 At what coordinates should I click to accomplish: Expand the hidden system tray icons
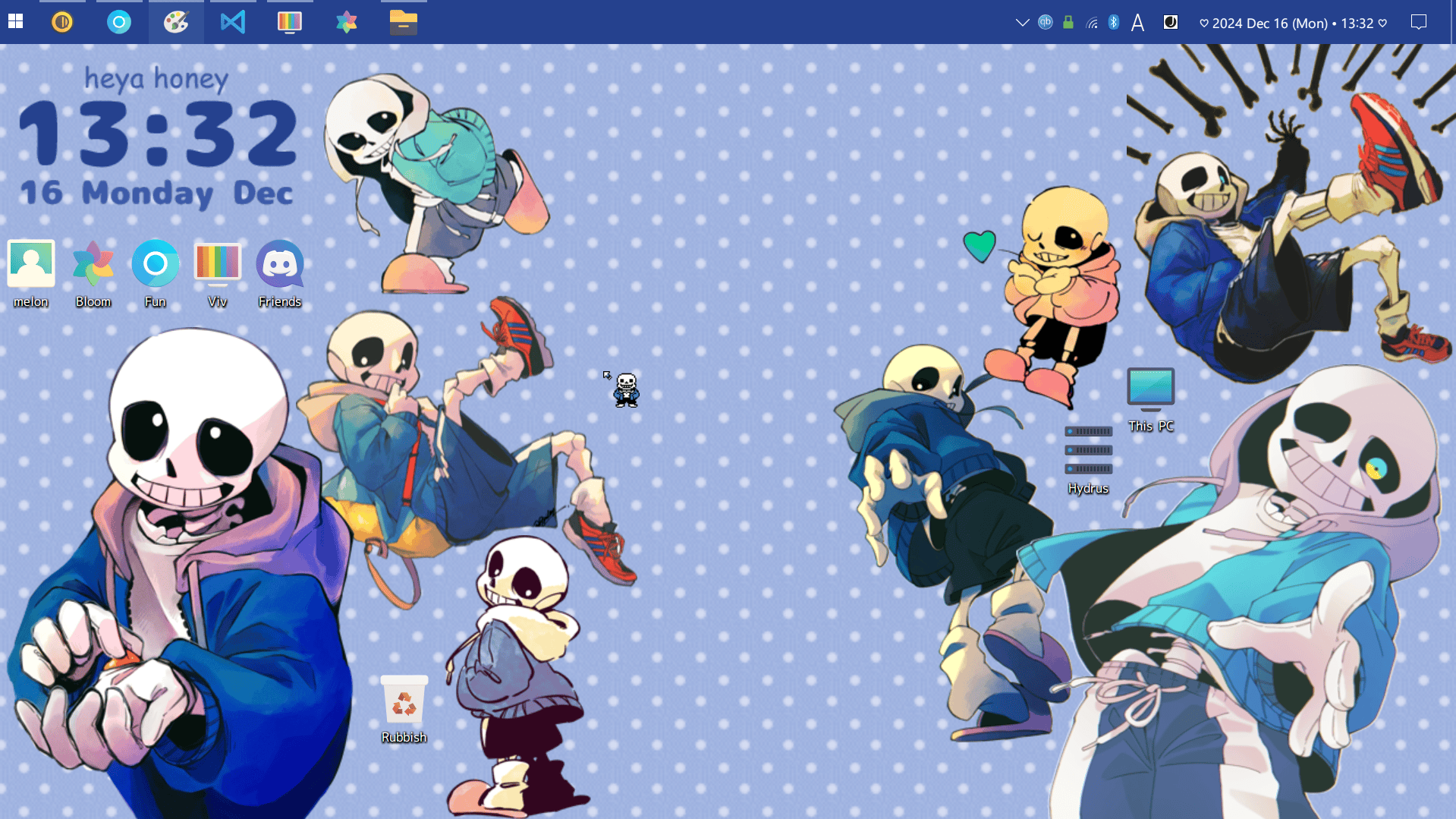(1022, 23)
